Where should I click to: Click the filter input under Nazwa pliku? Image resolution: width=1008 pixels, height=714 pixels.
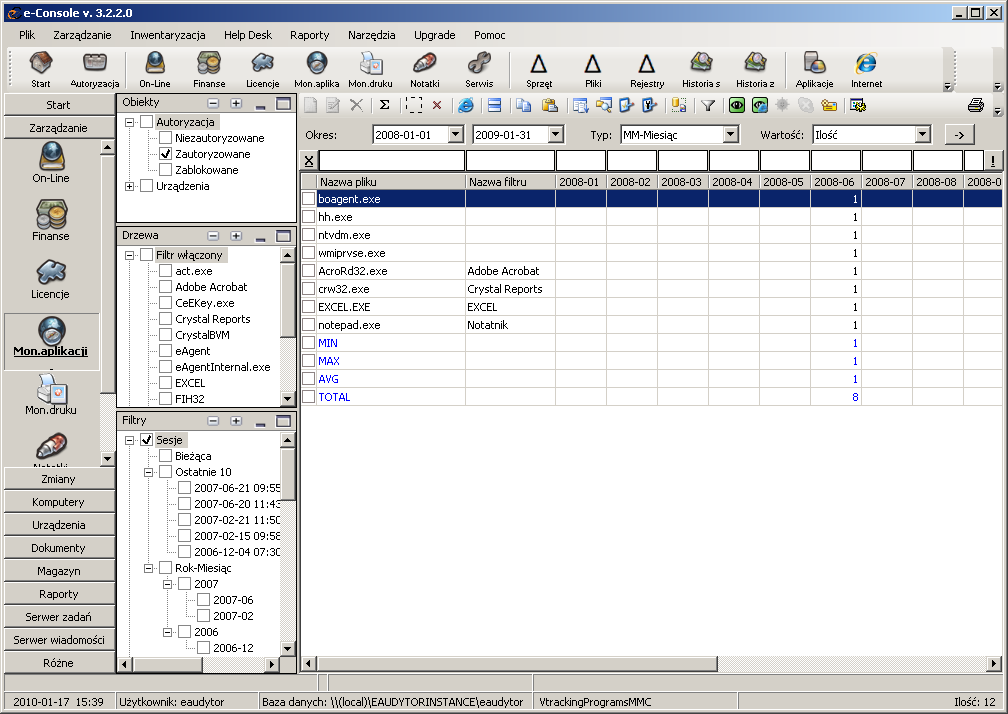[x=392, y=161]
